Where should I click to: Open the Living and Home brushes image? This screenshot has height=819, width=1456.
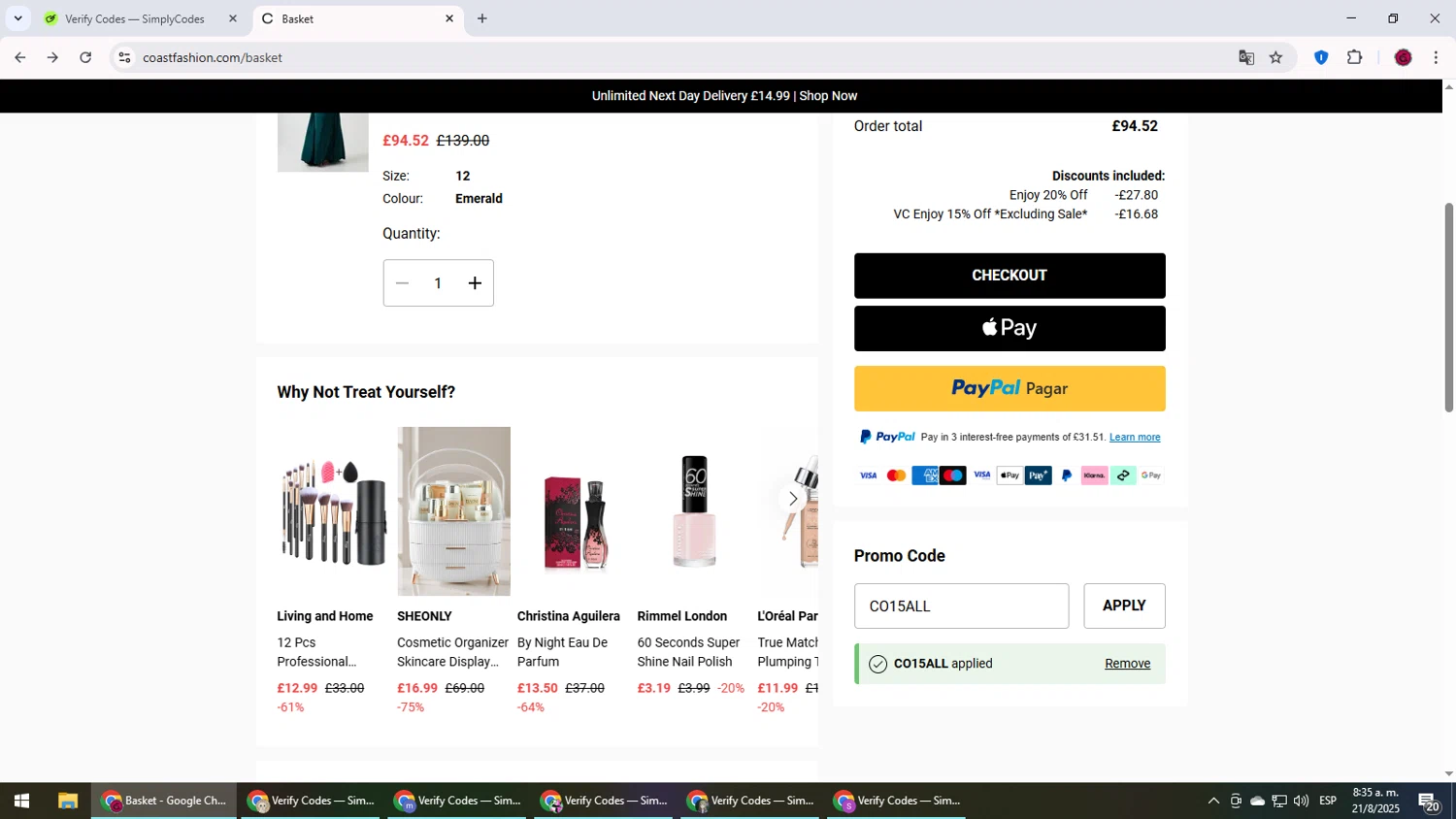333,511
